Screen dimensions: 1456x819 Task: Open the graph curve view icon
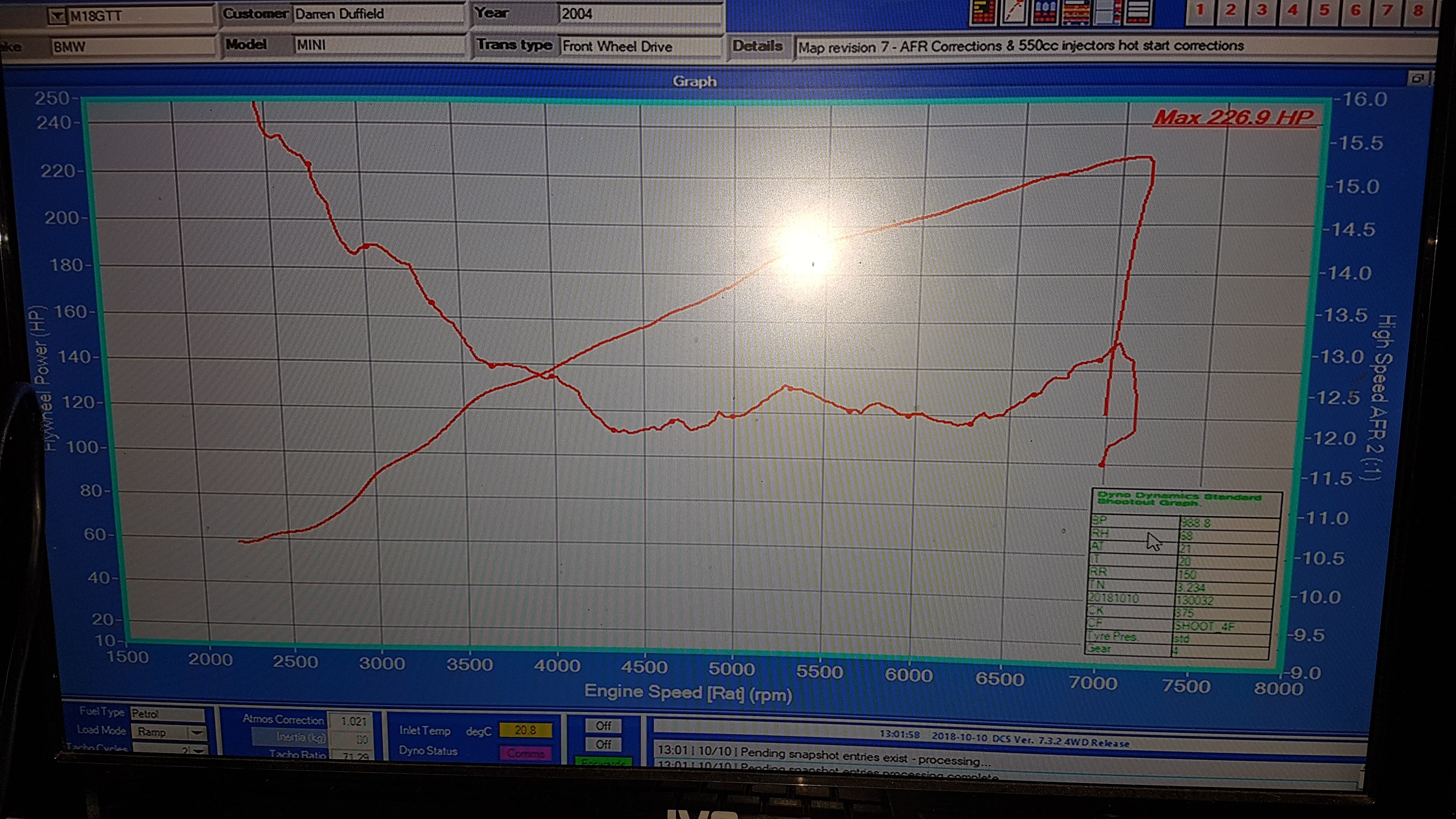click(x=1014, y=12)
